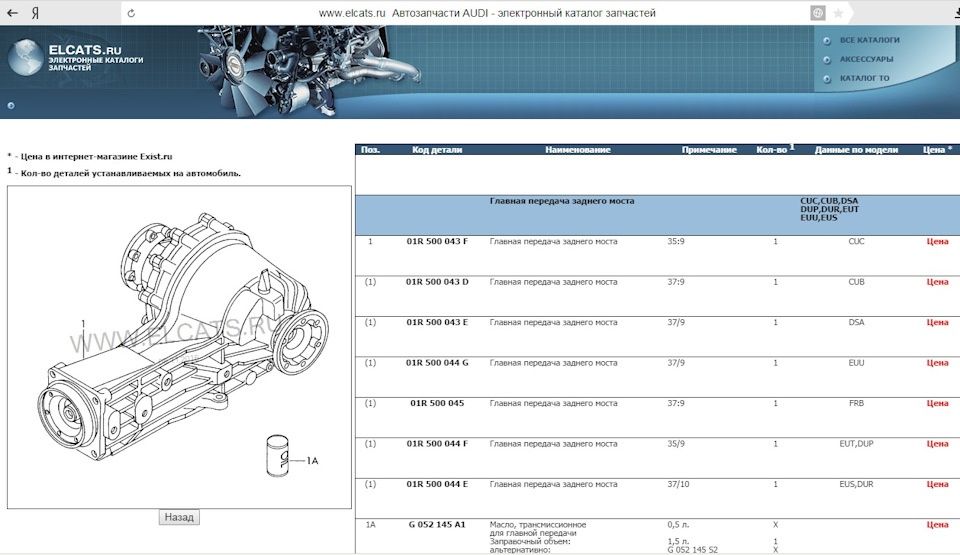Bookmark the page with the star icon

[x=838, y=13]
